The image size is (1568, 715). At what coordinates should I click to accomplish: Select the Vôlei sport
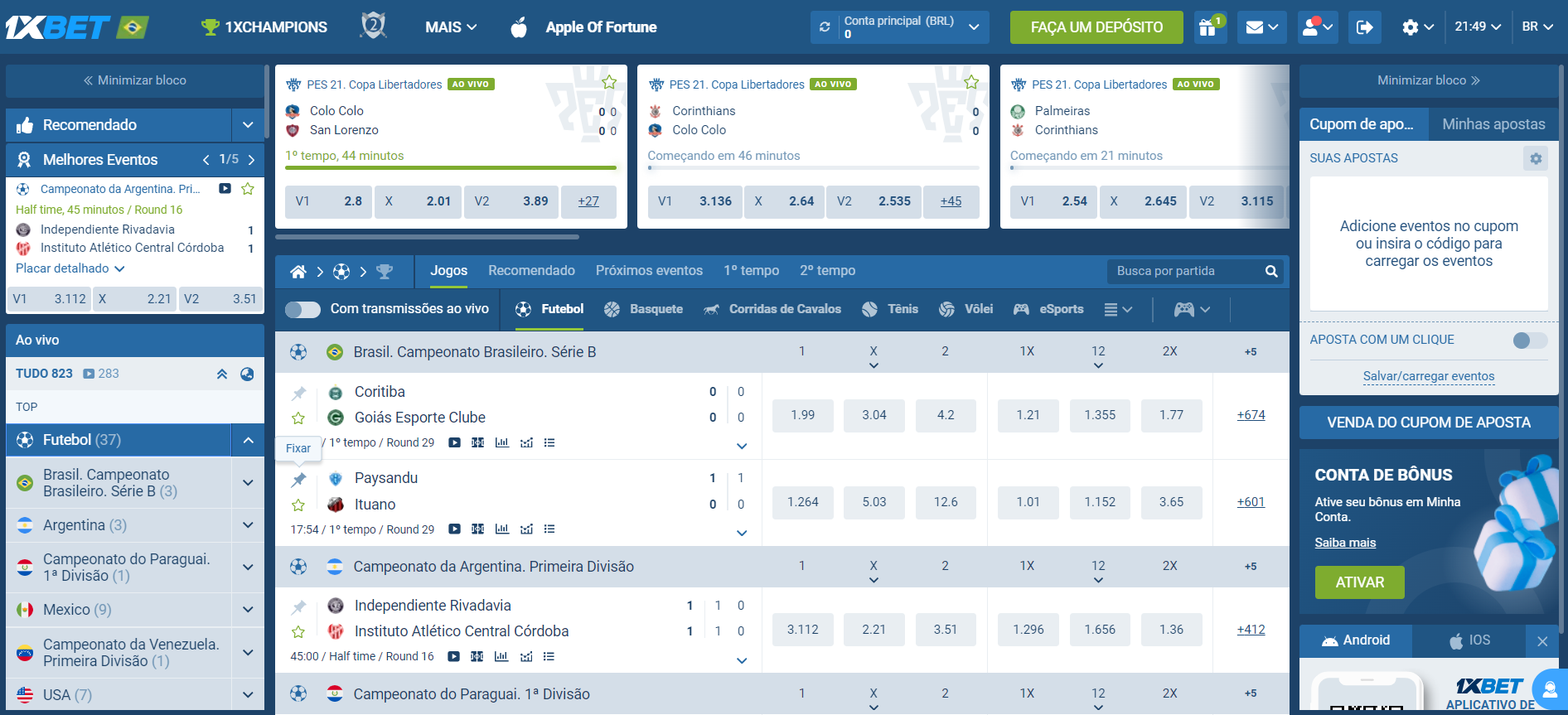pos(965,309)
